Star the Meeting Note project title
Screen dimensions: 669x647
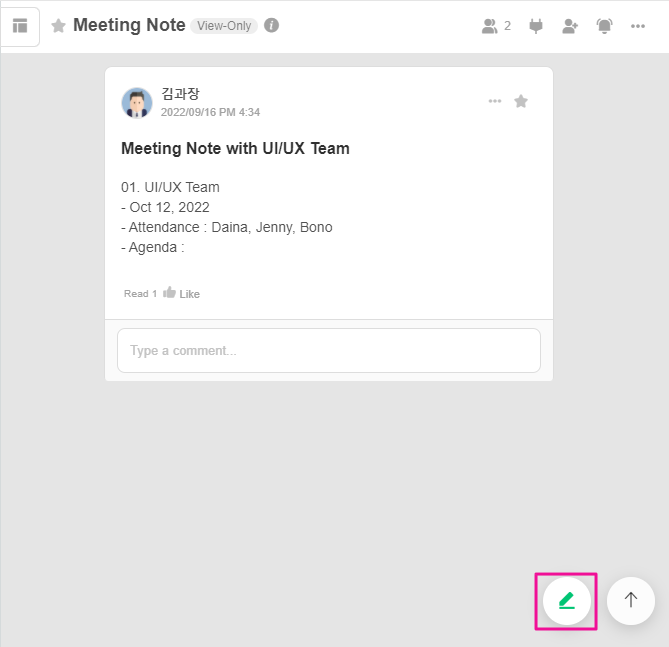coord(58,26)
